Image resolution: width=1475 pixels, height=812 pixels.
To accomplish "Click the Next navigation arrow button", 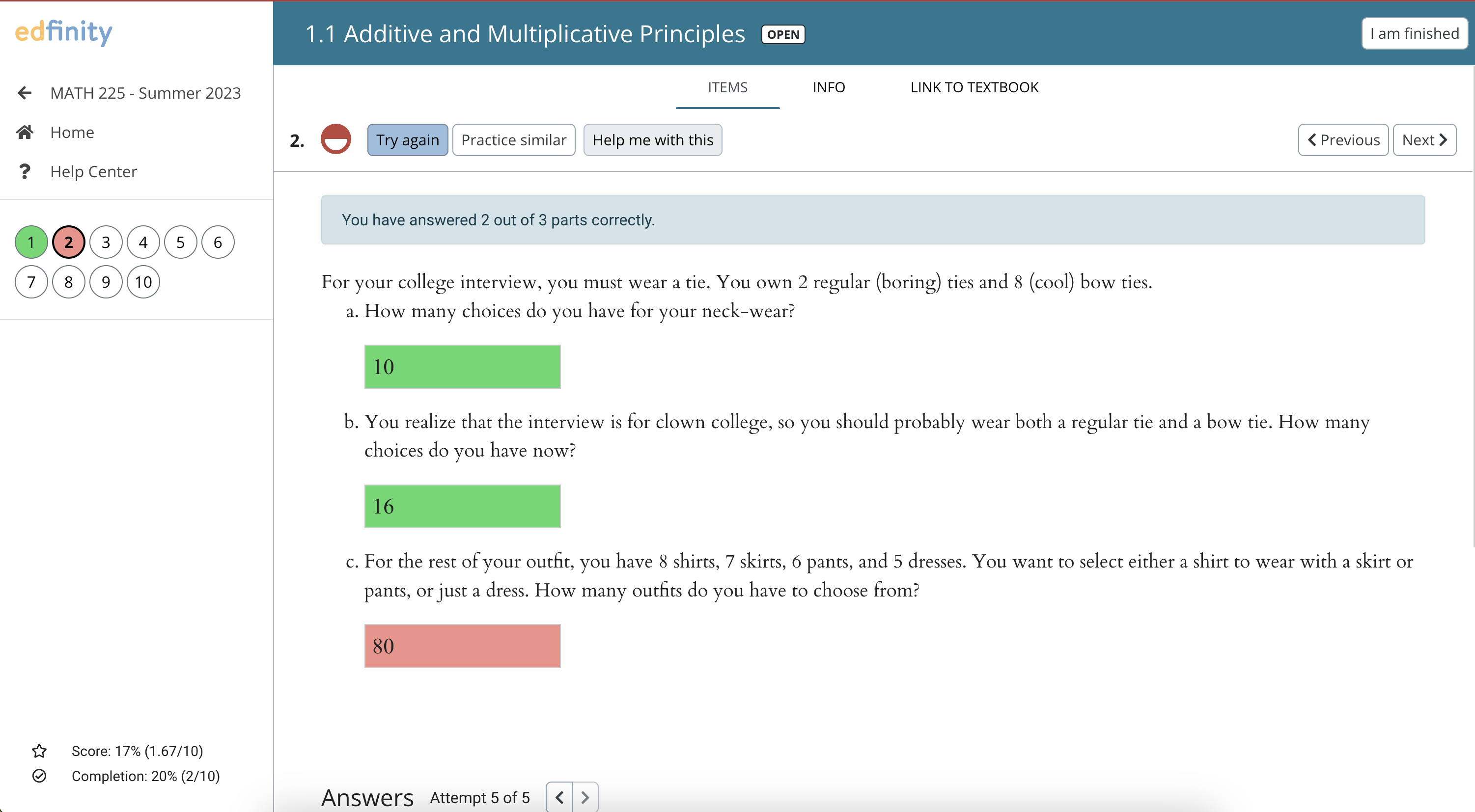I will coord(1423,139).
